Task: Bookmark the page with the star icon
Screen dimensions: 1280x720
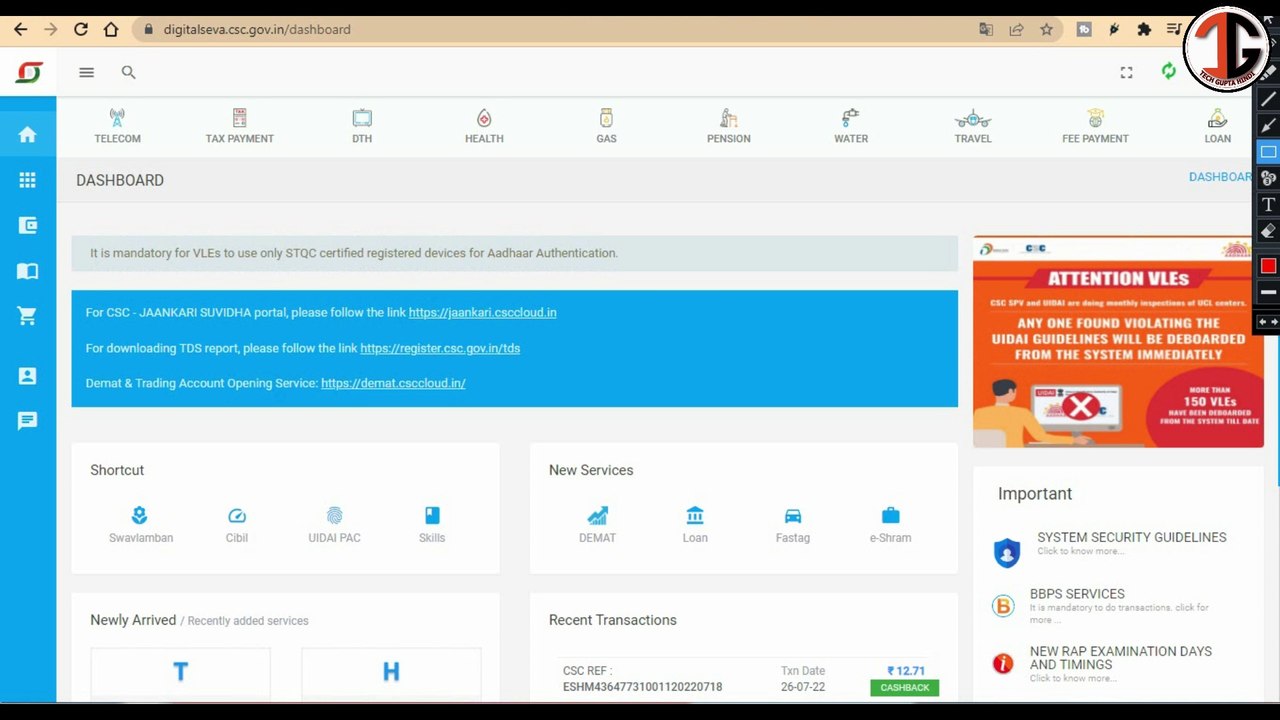Action: tap(1046, 29)
